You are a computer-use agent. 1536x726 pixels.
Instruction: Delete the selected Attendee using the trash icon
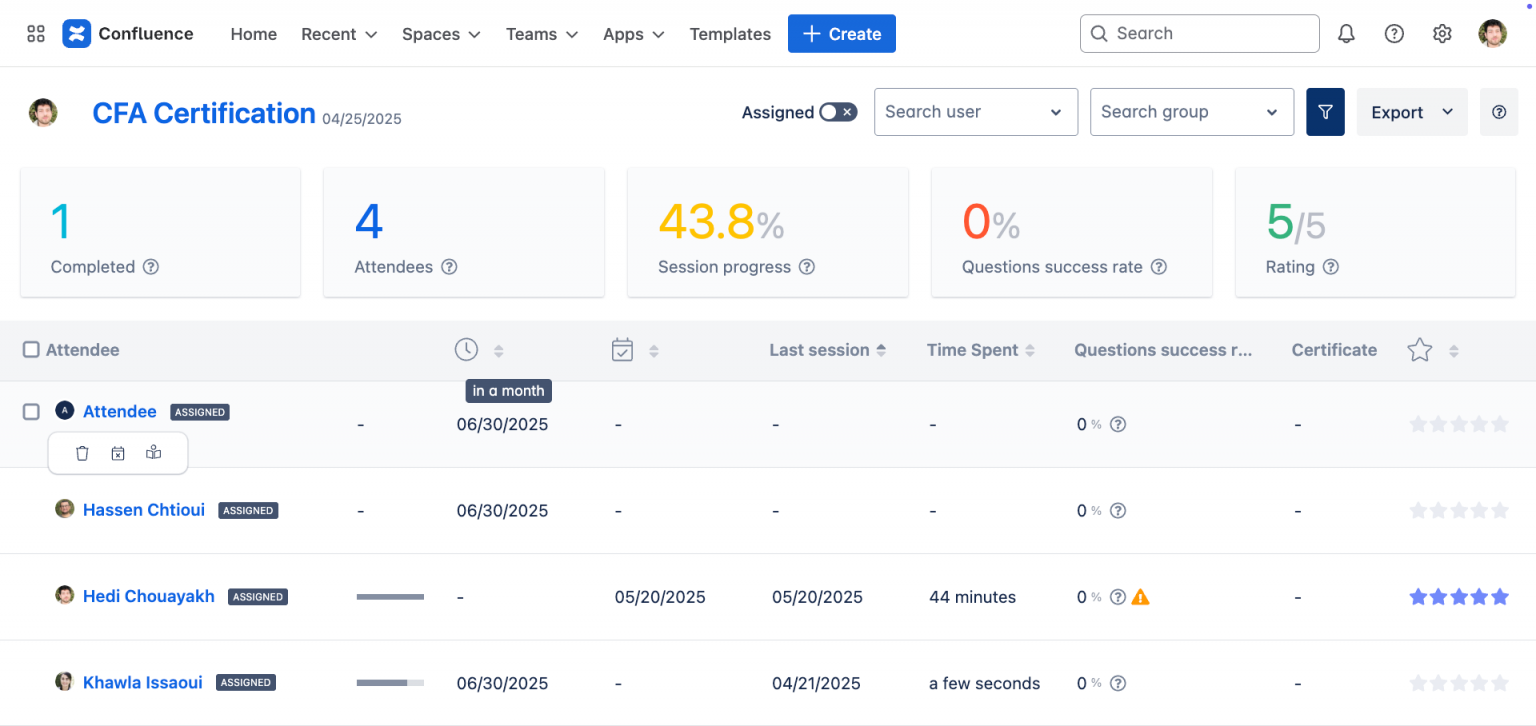[x=82, y=453]
